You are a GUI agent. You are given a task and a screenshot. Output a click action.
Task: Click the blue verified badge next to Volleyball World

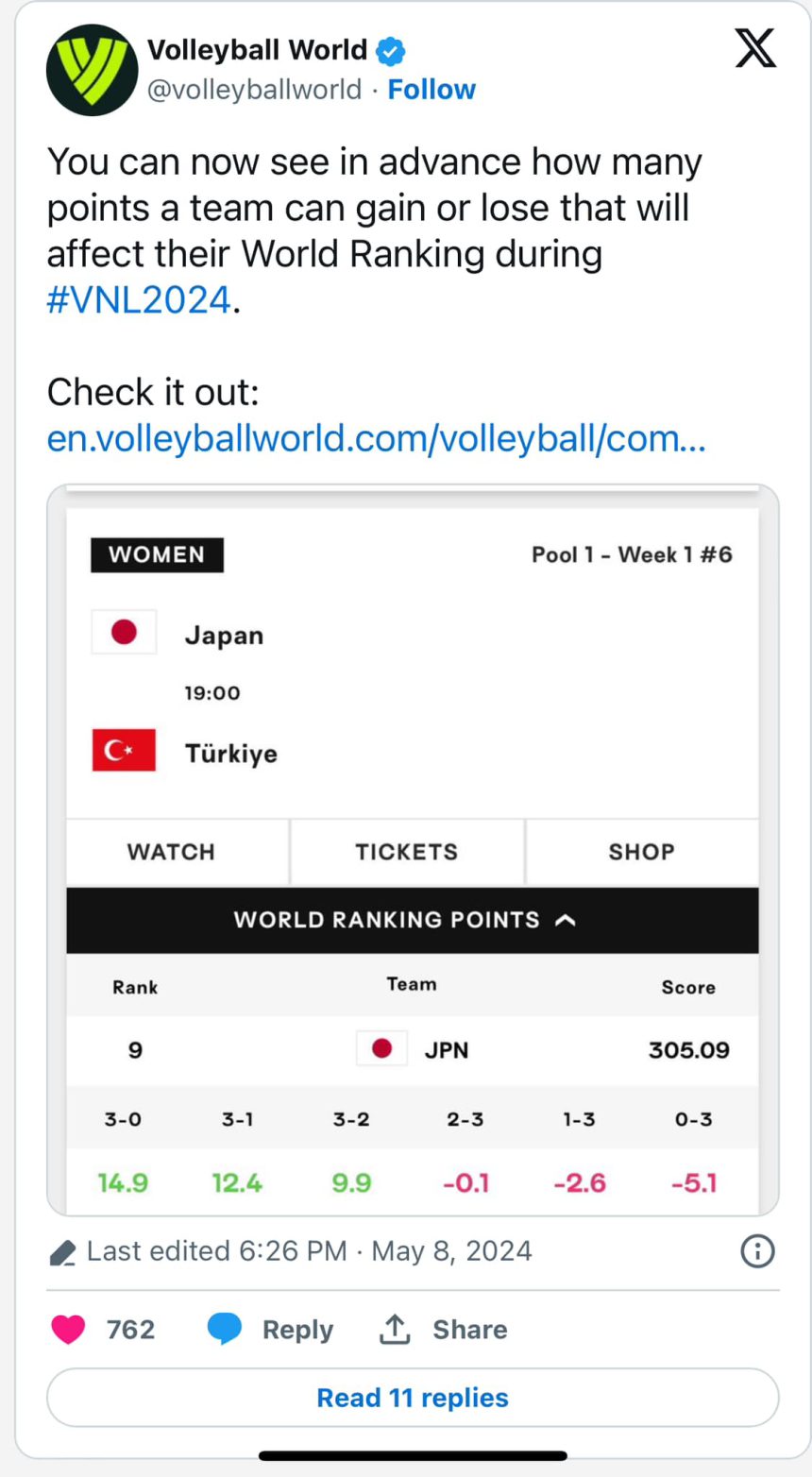pyautogui.click(x=388, y=50)
